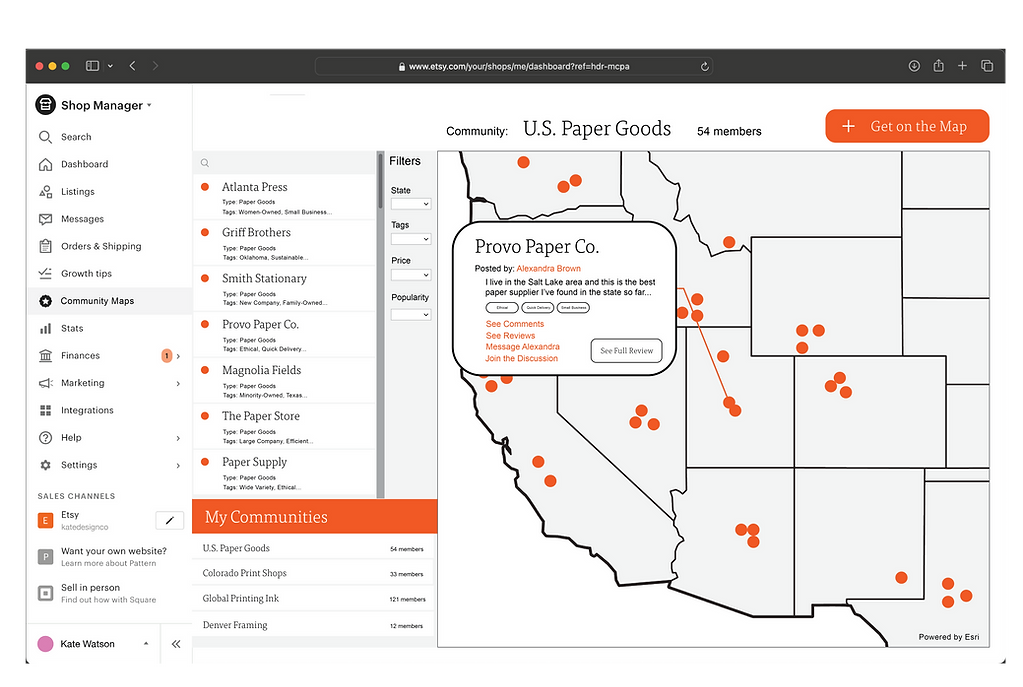Screen dimensions: 1023x687
Task: Click the See Full Review button
Action: (626, 351)
